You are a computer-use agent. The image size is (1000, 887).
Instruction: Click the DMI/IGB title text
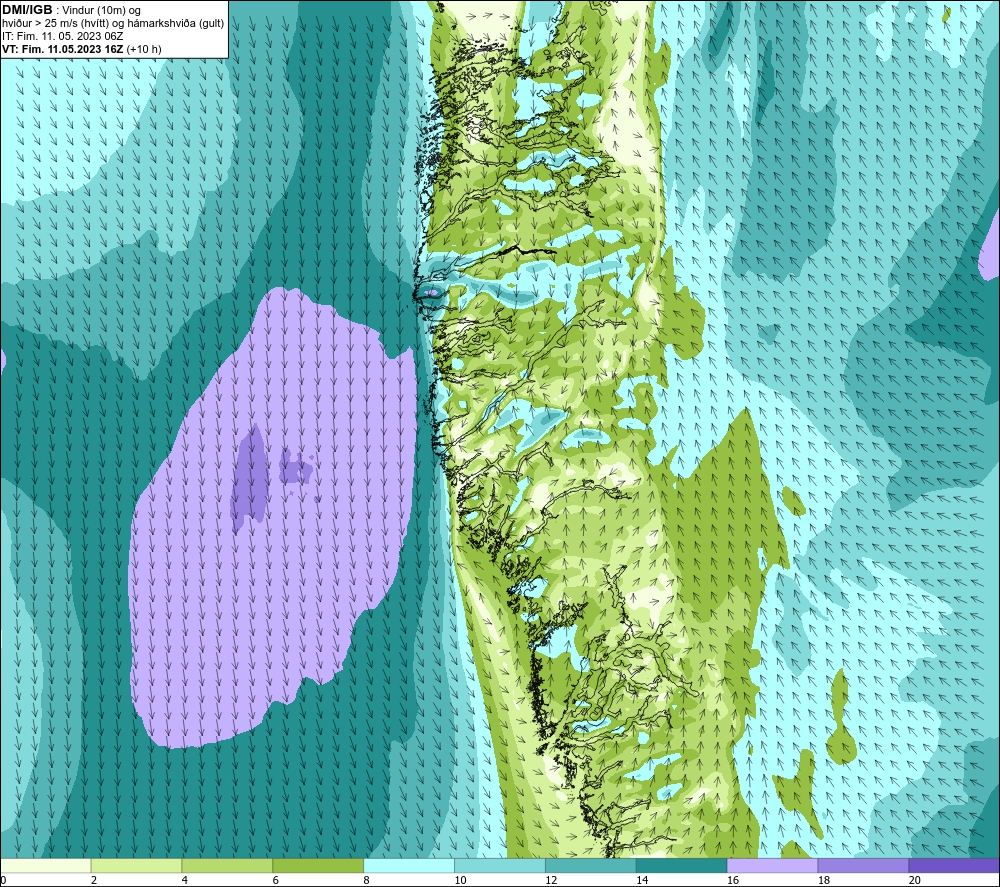click(27, 10)
